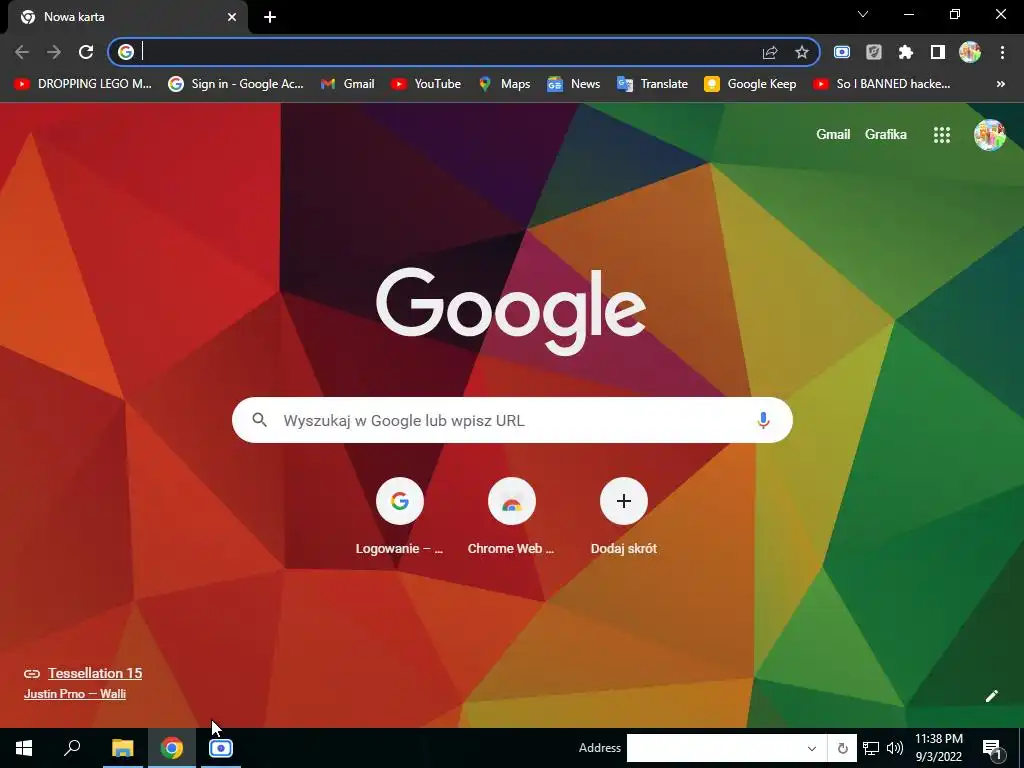This screenshot has width=1024, height=768.
Task: Open the DROPPING LEGO M... bookmark
Action: (83, 84)
